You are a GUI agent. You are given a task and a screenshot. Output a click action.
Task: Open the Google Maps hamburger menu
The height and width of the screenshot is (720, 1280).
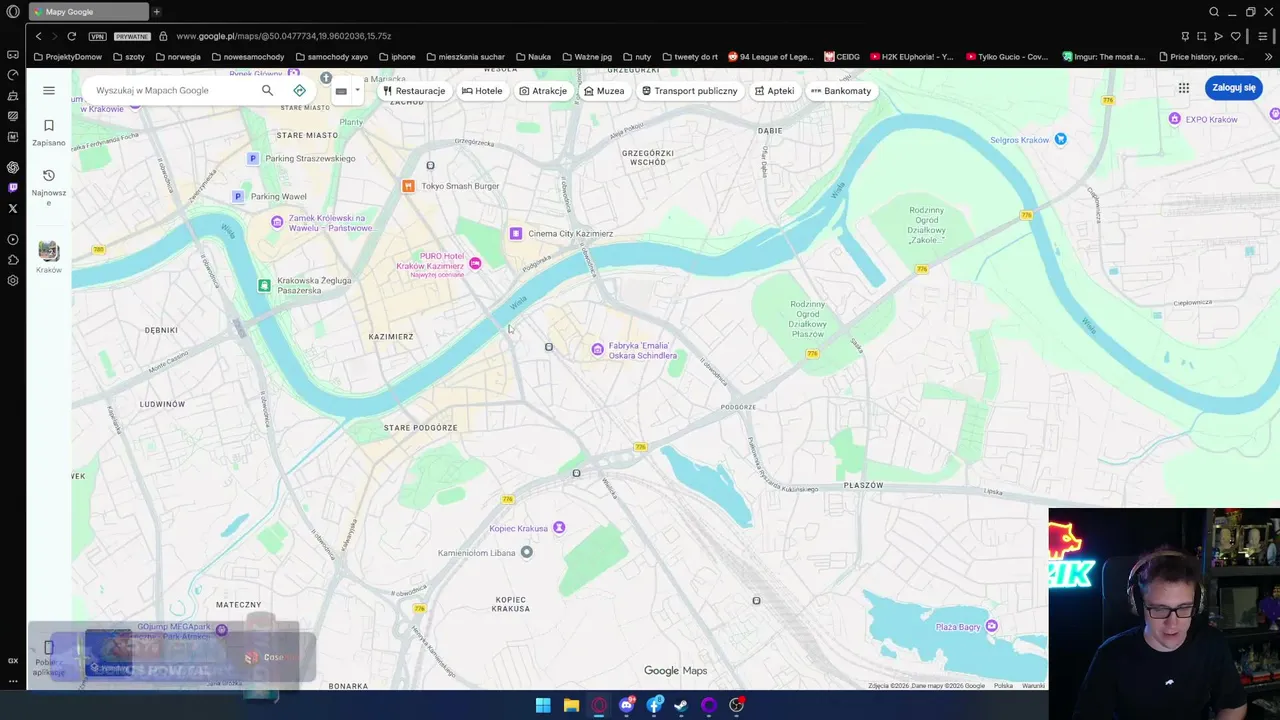coord(48,90)
